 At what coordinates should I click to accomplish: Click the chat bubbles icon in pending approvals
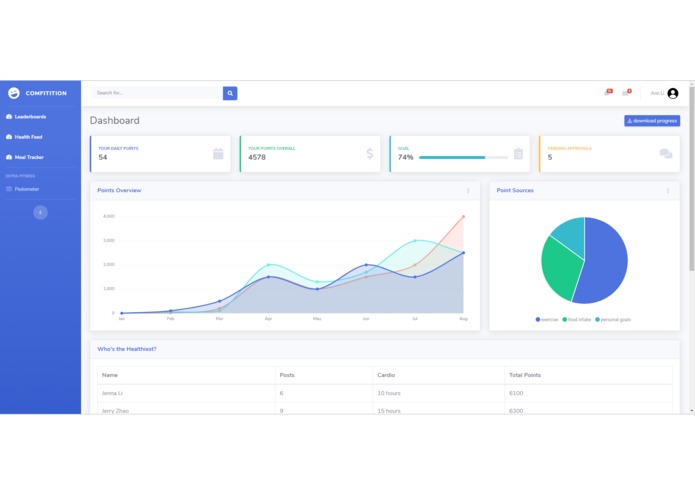point(666,154)
